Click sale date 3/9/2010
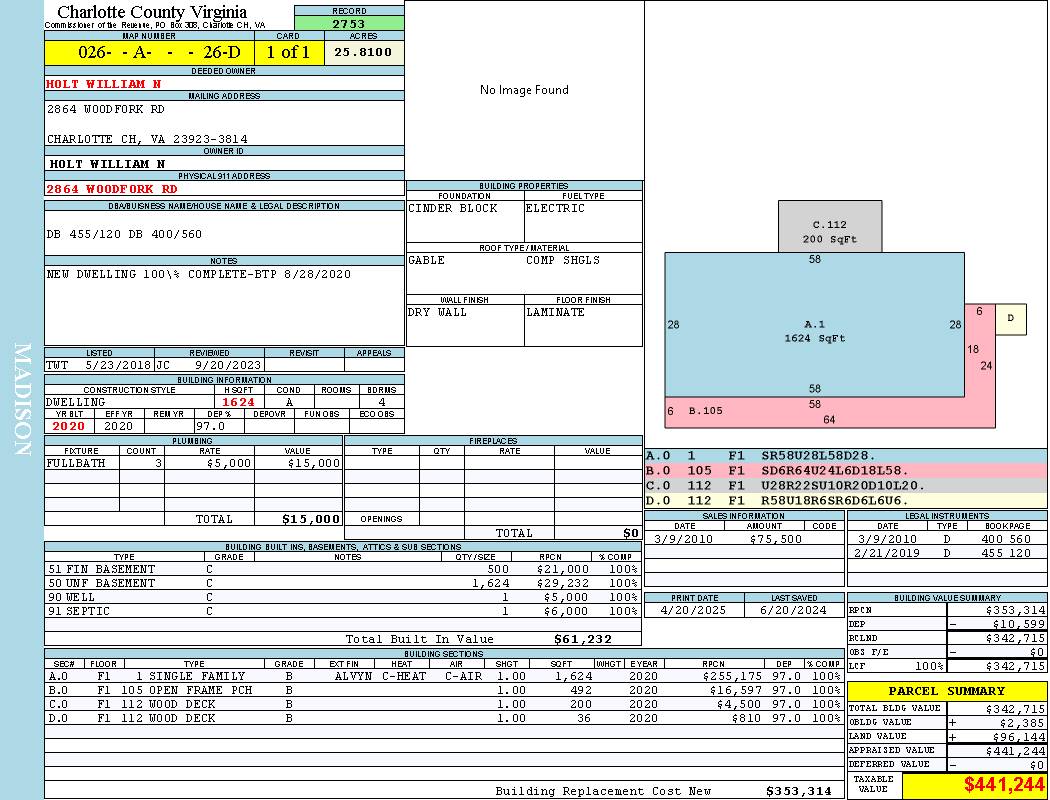The image size is (1050, 800). (x=683, y=539)
